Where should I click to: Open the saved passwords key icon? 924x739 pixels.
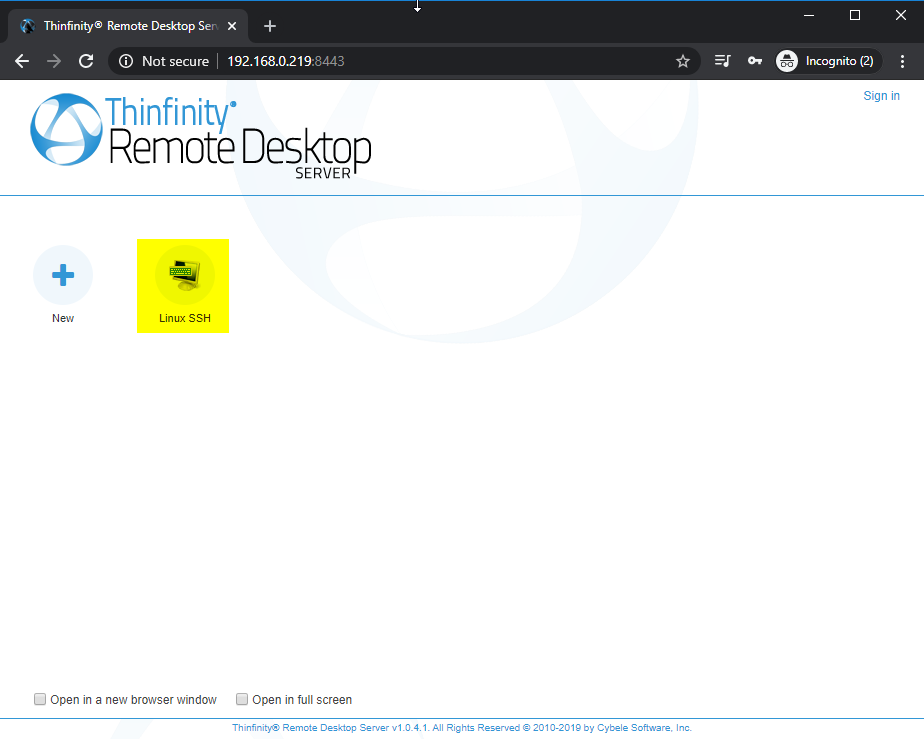pyautogui.click(x=754, y=61)
